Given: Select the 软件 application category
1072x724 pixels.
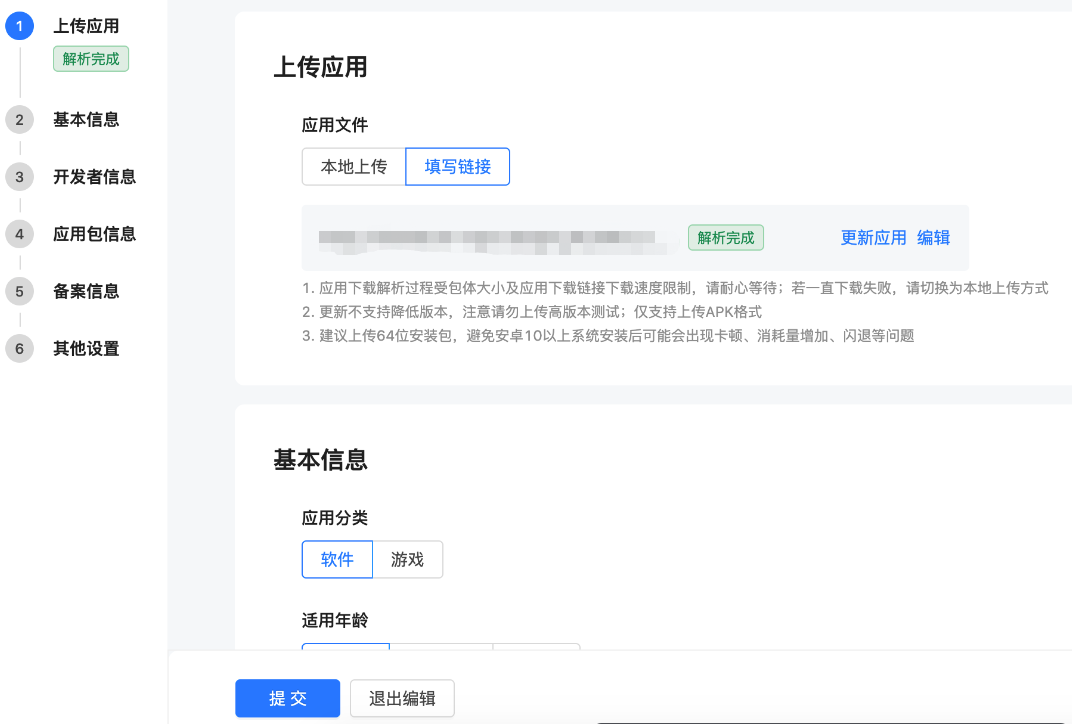Looking at the screenshot, I should point(337,559).
